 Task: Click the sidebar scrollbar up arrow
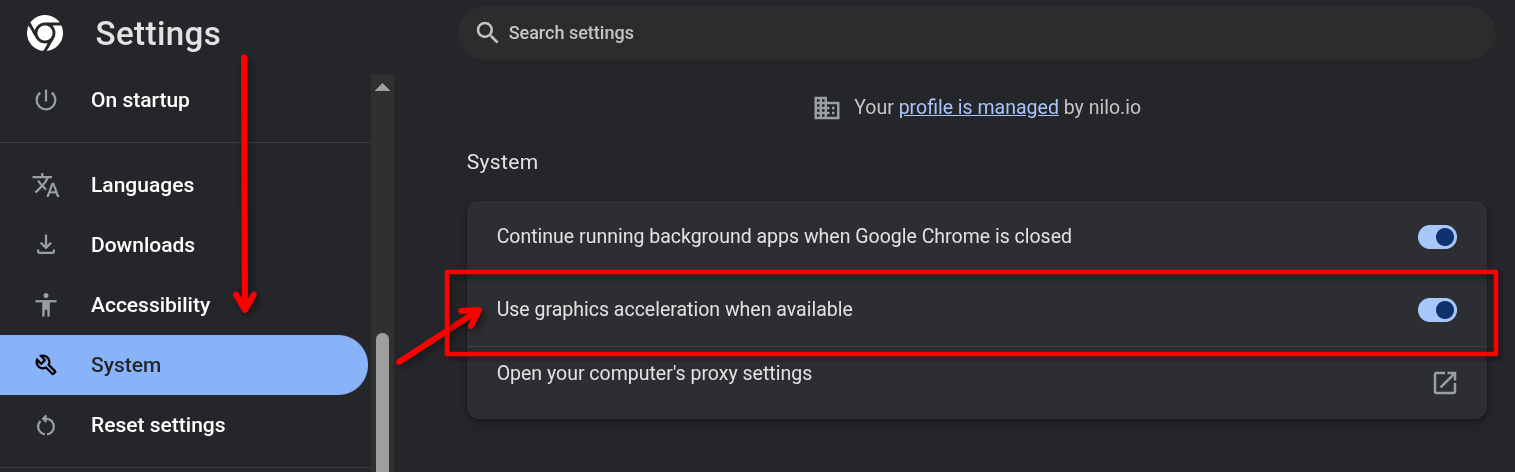click(x=382, y=87)
